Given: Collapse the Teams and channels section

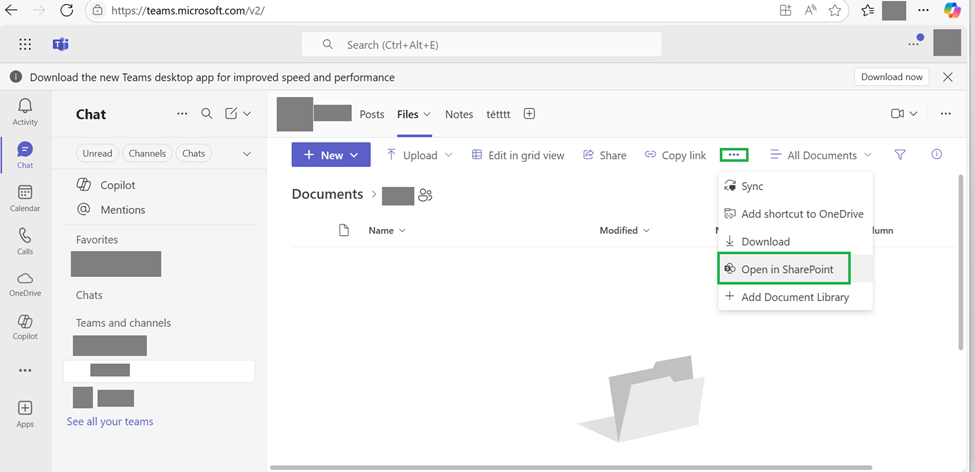Looking at the screenshot, I should [x=123, y=323].
